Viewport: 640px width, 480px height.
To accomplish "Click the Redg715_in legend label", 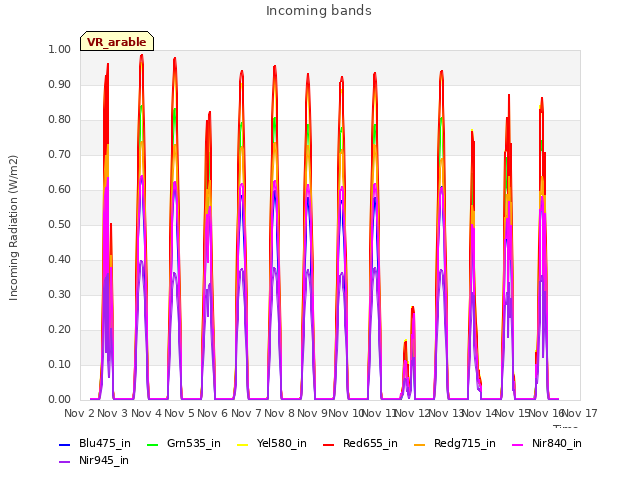I will coord(464,443).
